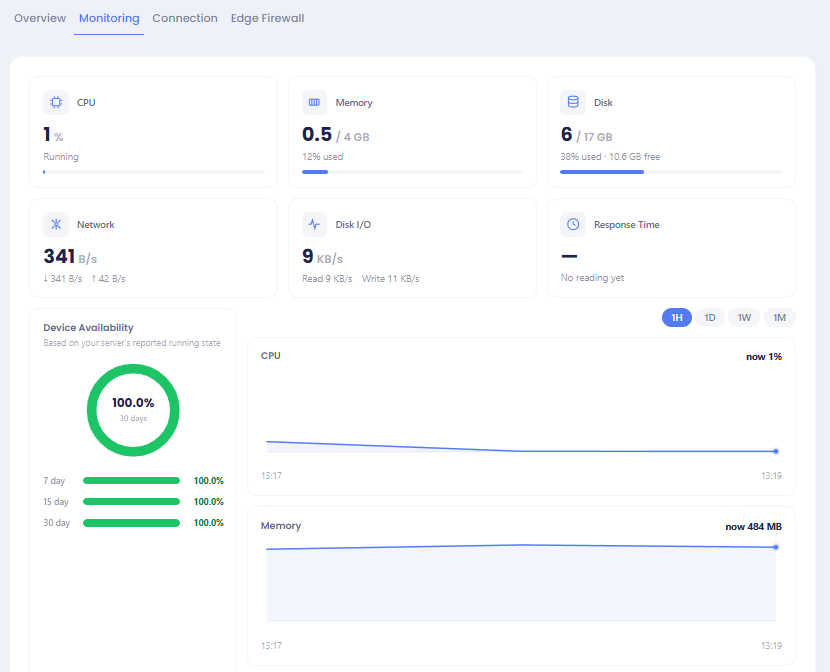Click the 'now 1%' CPU label
The width and height of the screenshot is (830, 672).
764,357
